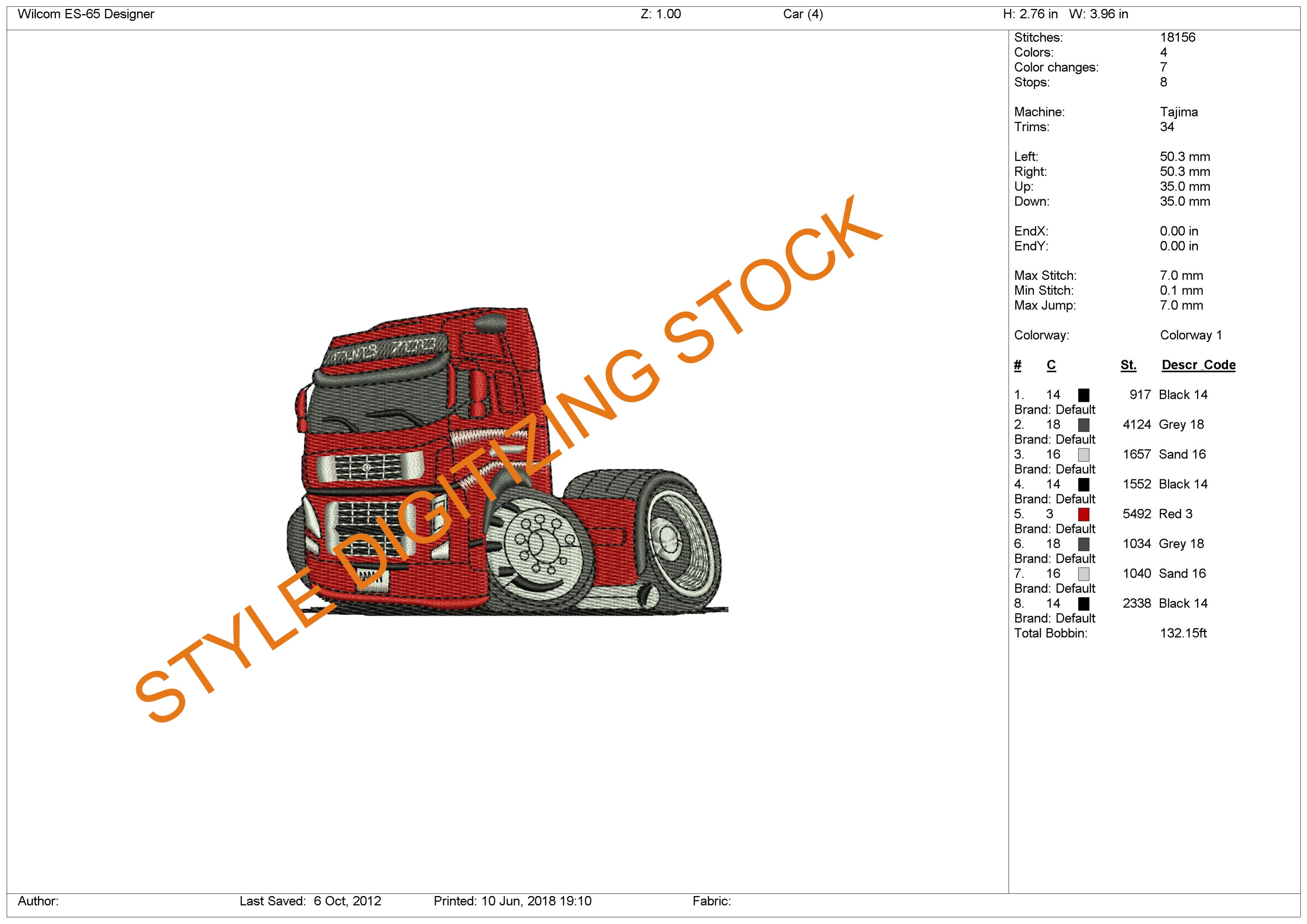Click the Car (4) design name
The height and width of the screenshot is (924, 1307).
pyautogui.click(x=803, y=14)
